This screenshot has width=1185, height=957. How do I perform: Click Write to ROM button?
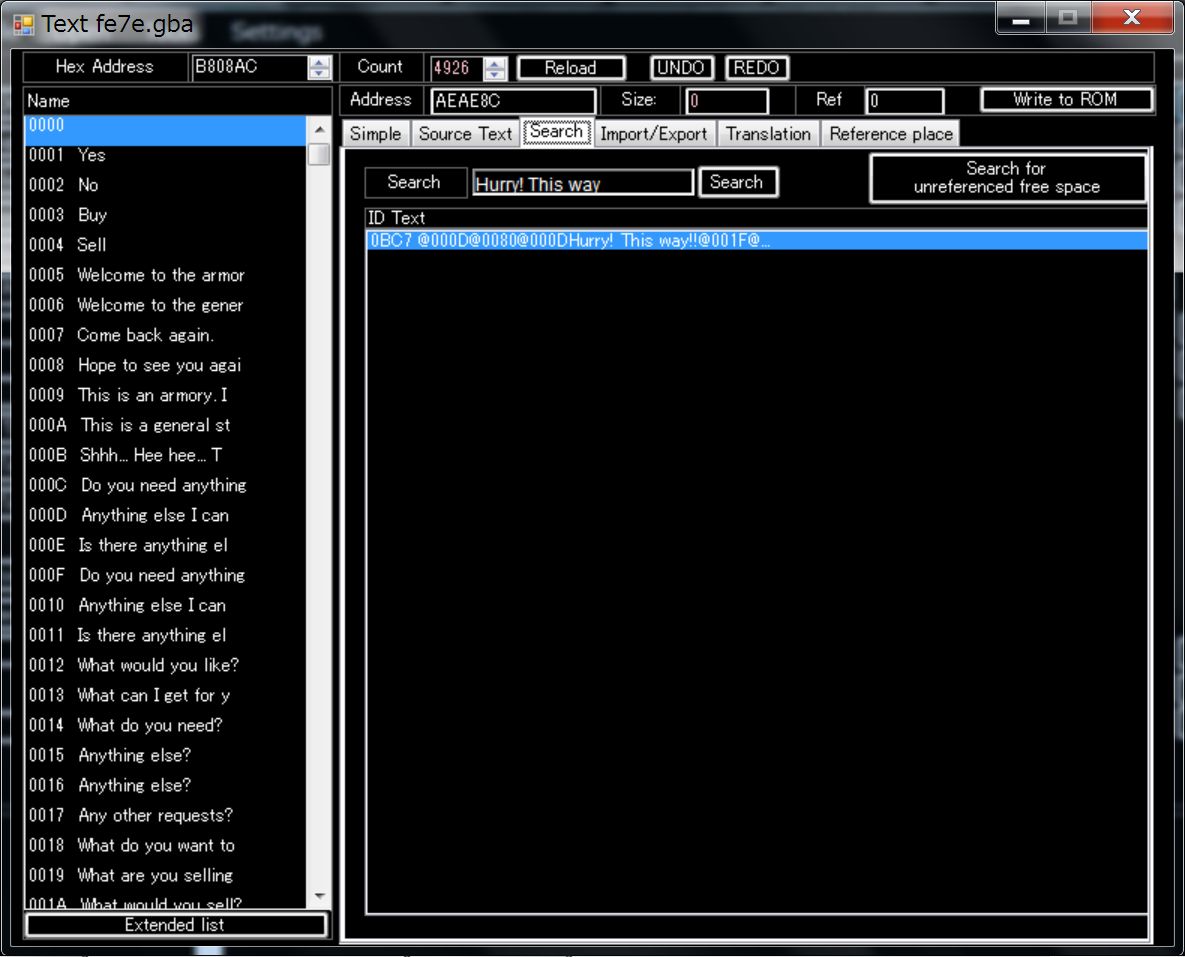coord(1066,100)
